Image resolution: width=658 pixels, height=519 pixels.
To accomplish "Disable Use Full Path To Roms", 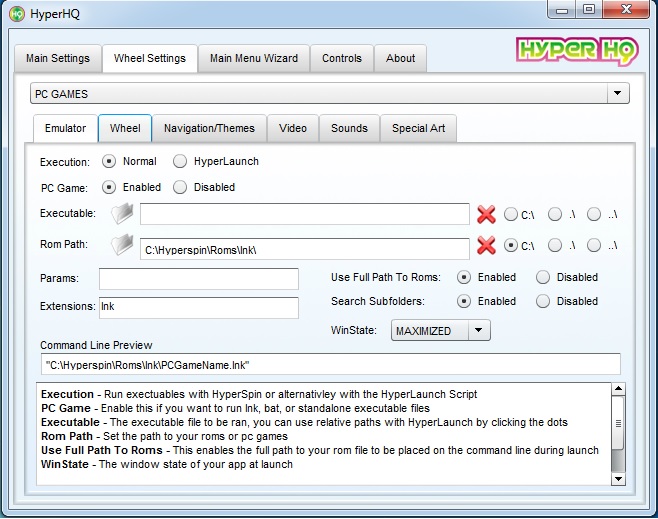I will (x=543, y=277).
